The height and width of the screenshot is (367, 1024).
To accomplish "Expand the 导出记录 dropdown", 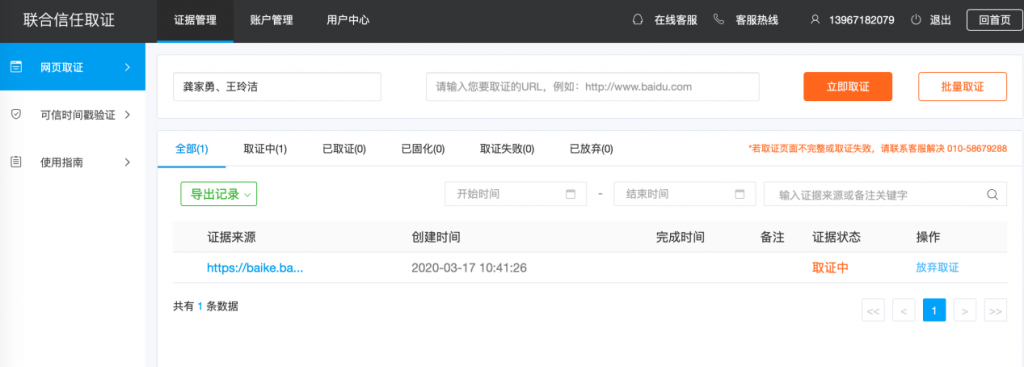I will tap(219, 194).
